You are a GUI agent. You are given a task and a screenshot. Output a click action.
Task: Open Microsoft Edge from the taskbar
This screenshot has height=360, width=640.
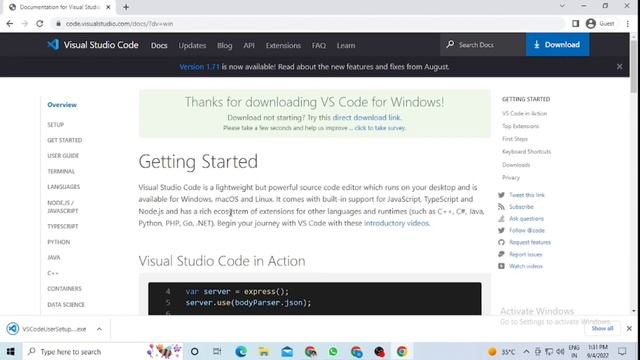(241, 351)
